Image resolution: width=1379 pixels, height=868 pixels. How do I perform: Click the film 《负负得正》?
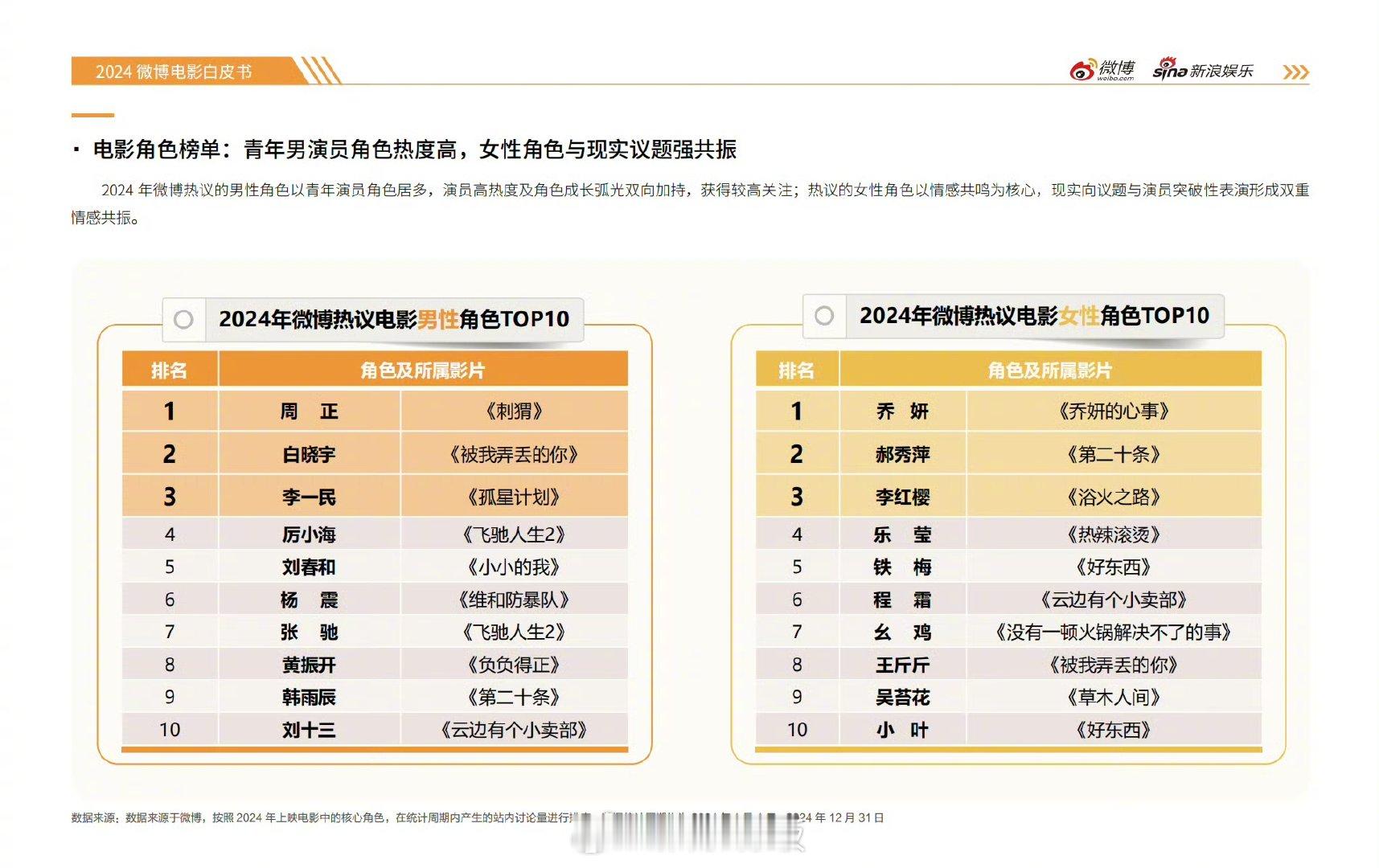pos(514,665)
